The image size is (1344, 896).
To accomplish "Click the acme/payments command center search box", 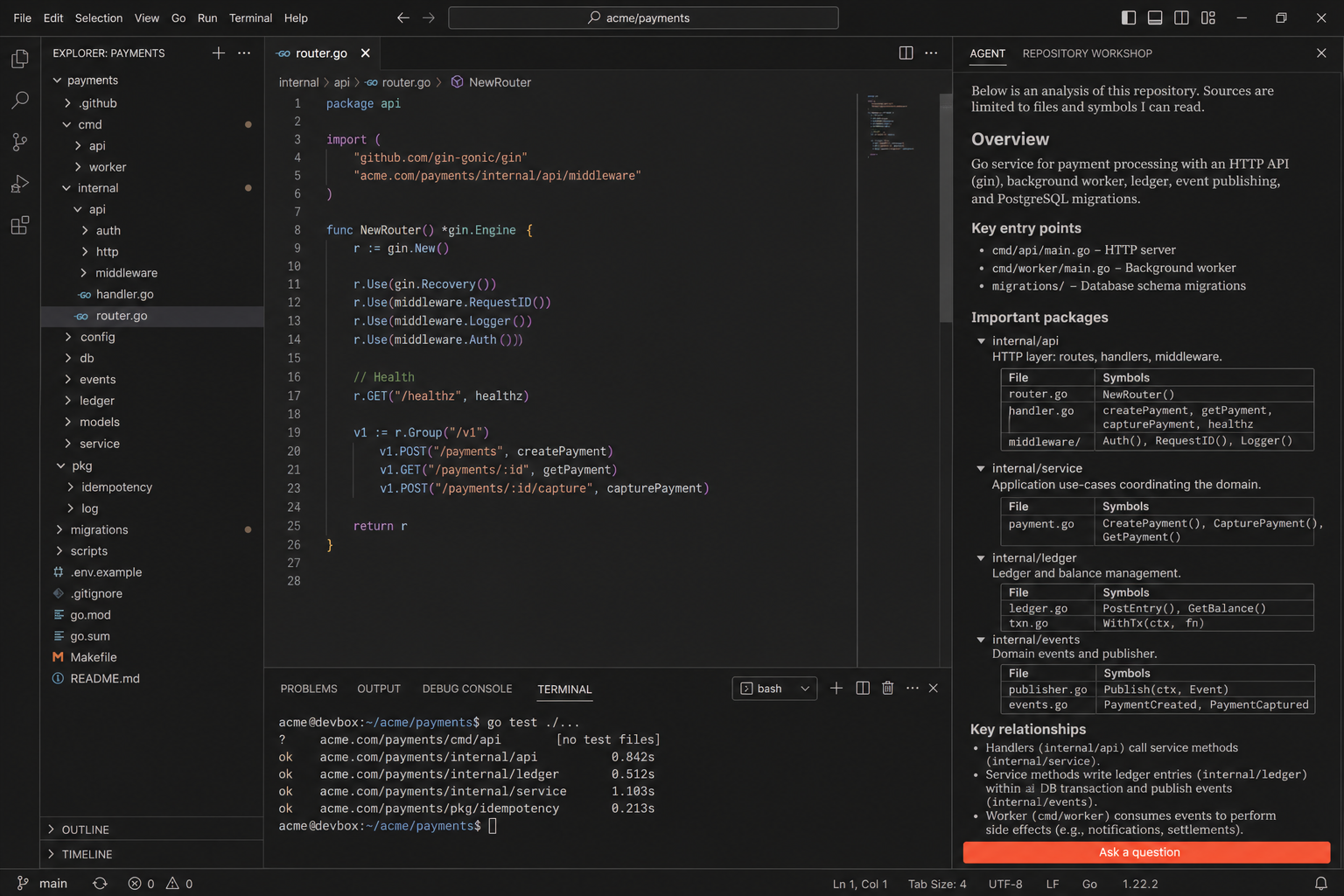I will 643,17.
